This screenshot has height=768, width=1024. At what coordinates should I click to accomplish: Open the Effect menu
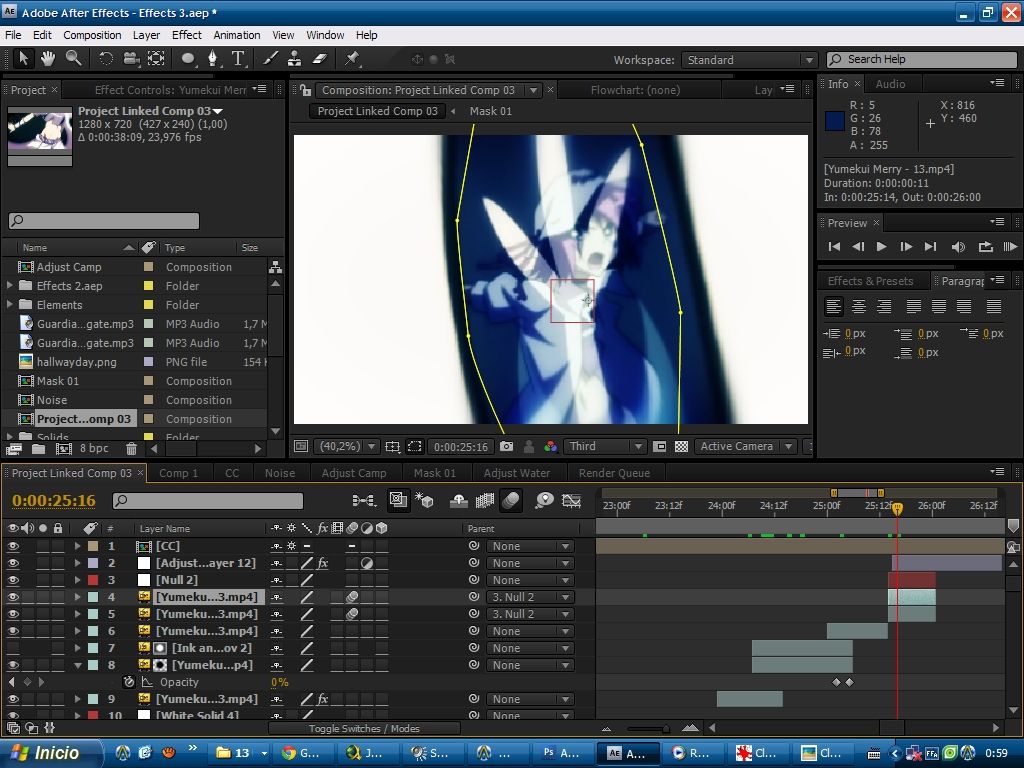click(187, 35)
